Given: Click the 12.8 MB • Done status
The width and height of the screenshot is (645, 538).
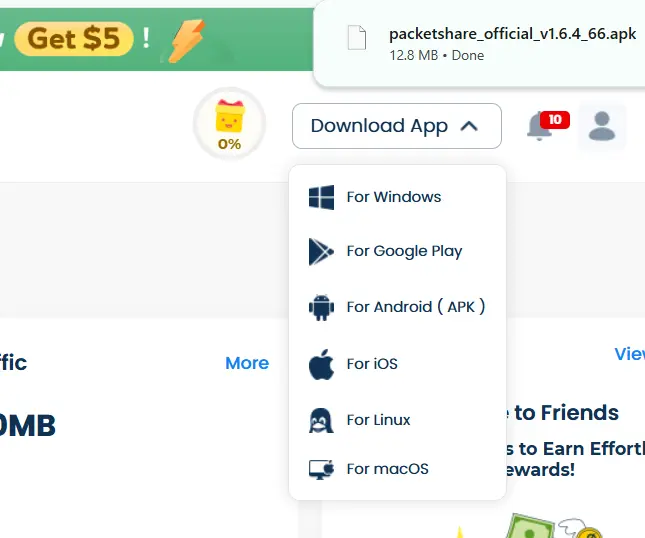Looking at the screenshot, I should 436,56.
